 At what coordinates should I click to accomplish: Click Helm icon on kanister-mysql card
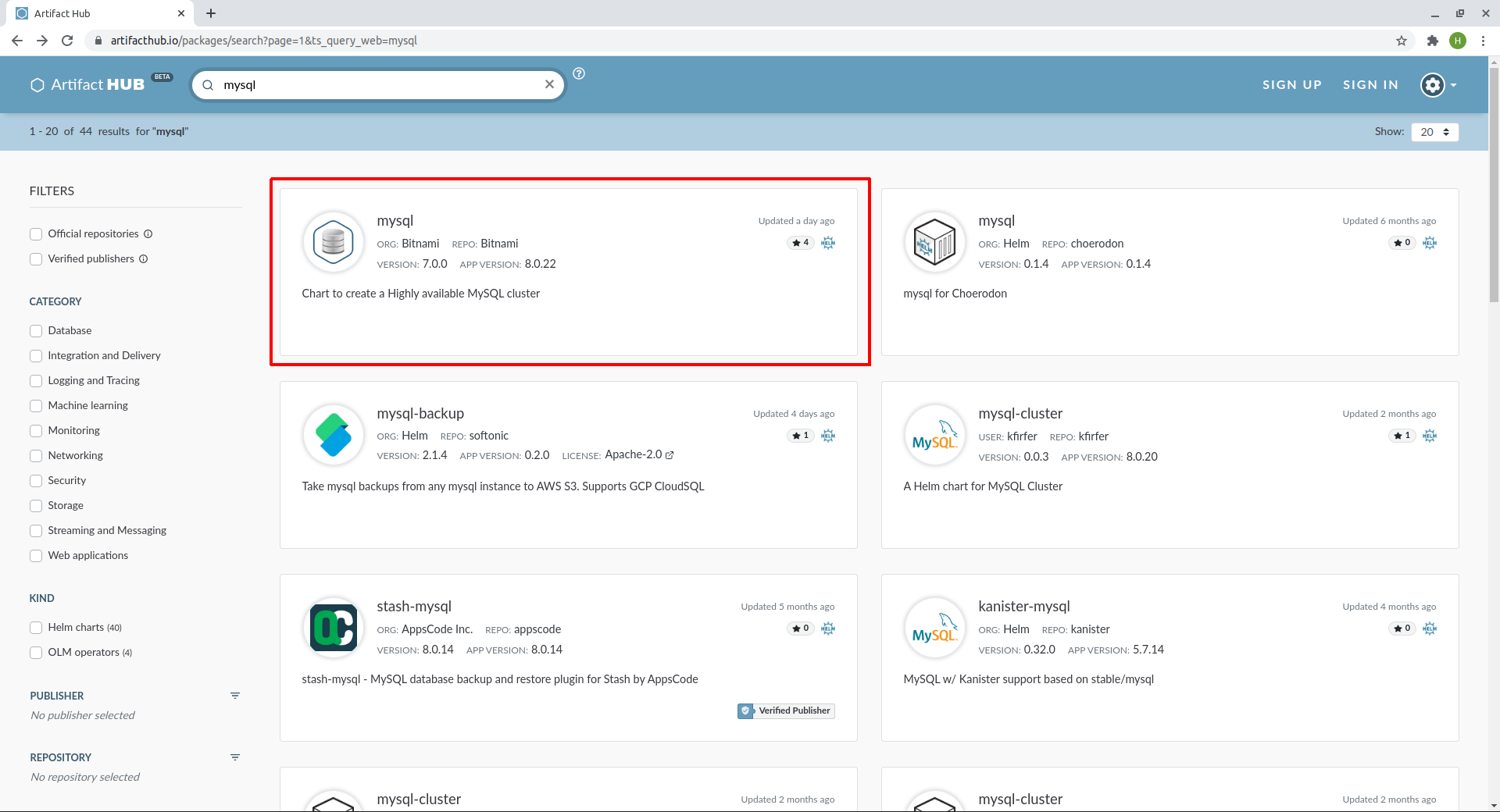pyautogui.click(x=1430, y=629)
